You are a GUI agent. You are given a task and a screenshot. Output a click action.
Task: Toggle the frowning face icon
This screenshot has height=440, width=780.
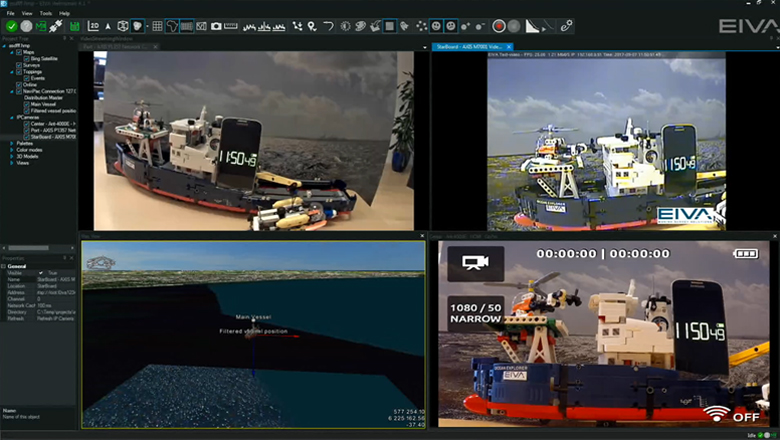[x=451, y=26]
